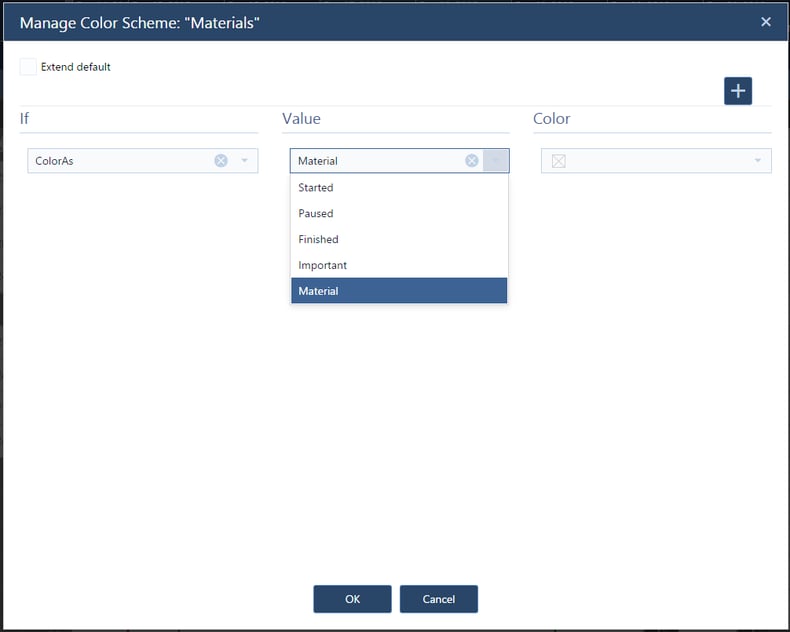The height and width of the screenshot is (632, 790).
Task: Choose Finished in the value list
Action: point(399,239)
